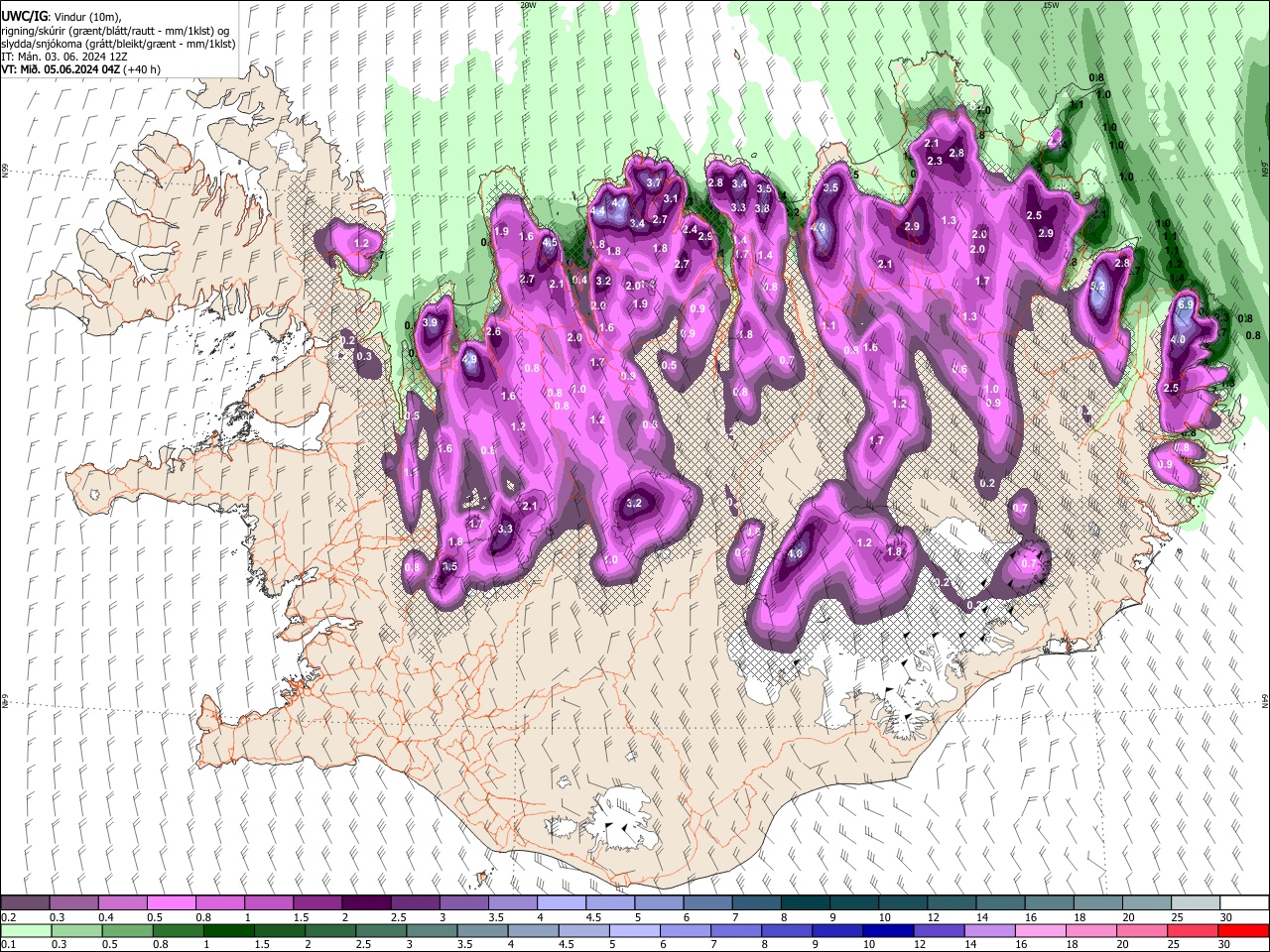Click the 30 label on the top legend row

coord(1226,917)
